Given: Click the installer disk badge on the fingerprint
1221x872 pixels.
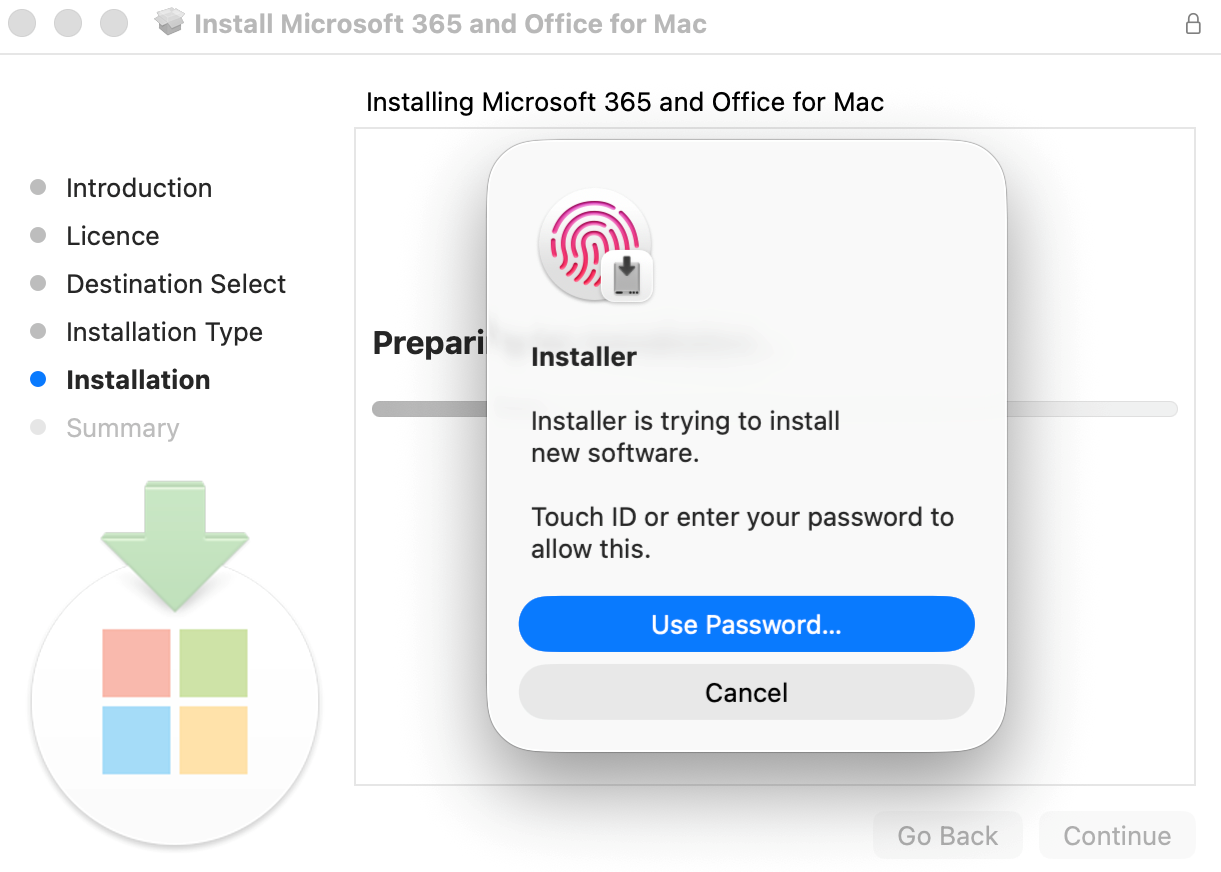Looking at the screenshot, I should point(627,276).
